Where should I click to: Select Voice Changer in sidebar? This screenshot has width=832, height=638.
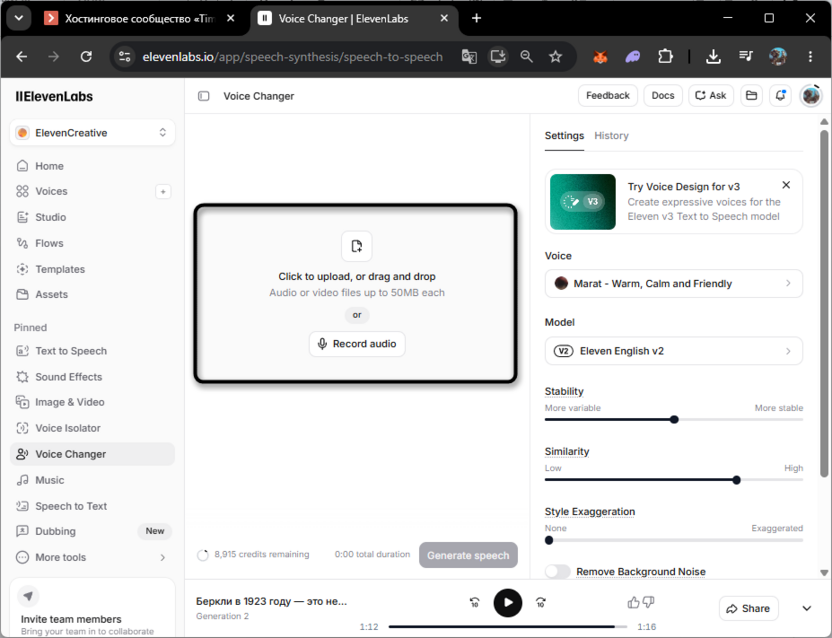tap(91, 454)
